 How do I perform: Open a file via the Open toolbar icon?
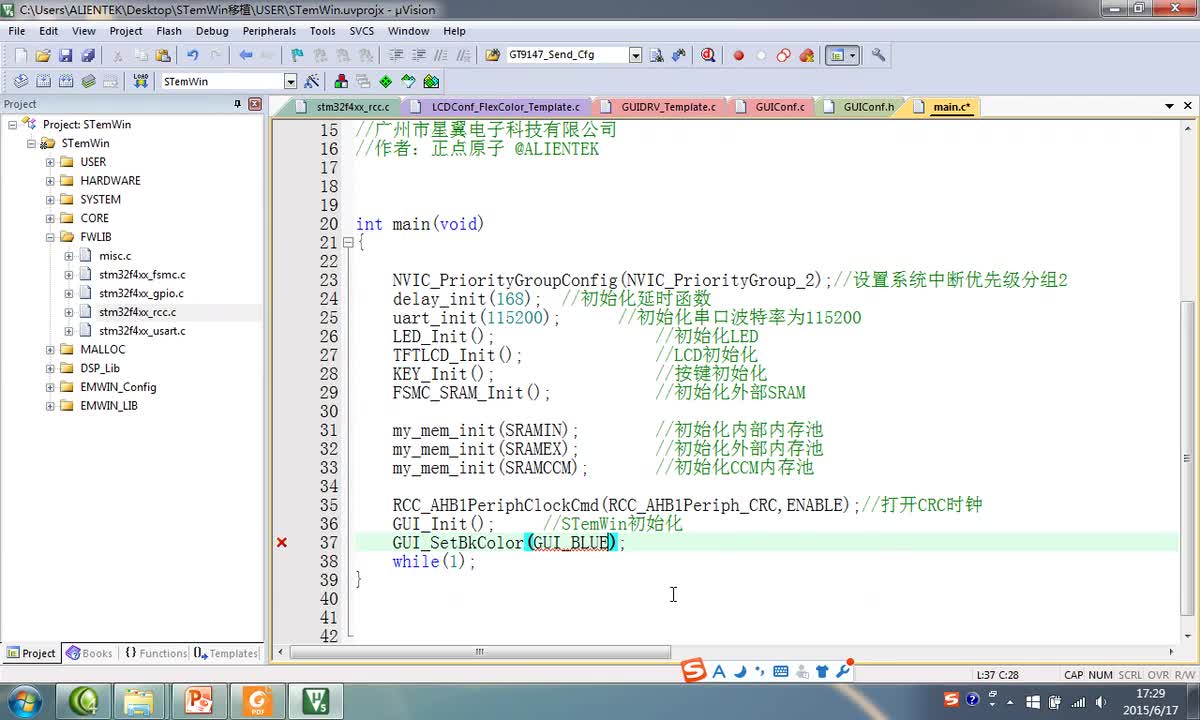tap(43, 55)
